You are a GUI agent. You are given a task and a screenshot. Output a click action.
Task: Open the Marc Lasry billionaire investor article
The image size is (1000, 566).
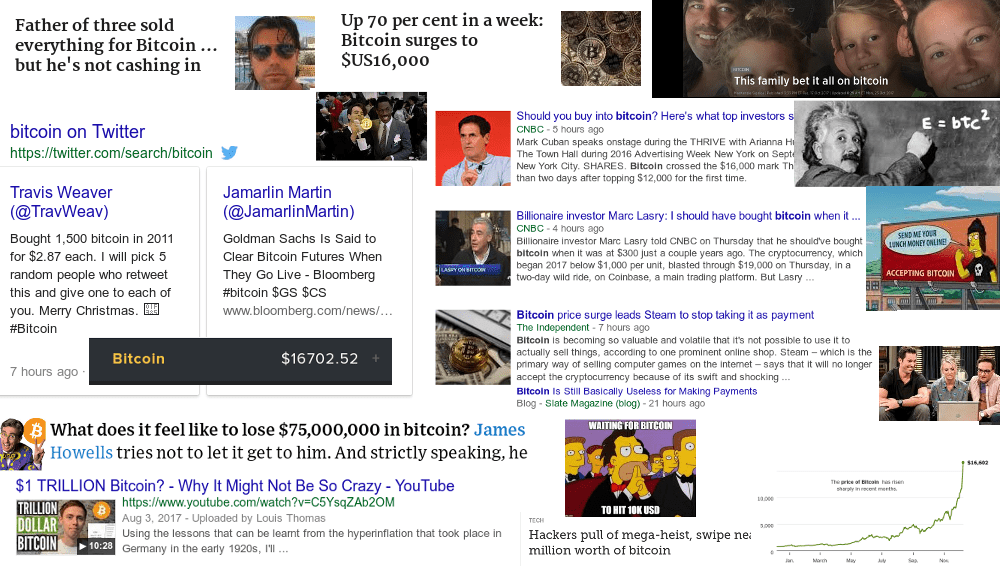click(x=688, y=216)
